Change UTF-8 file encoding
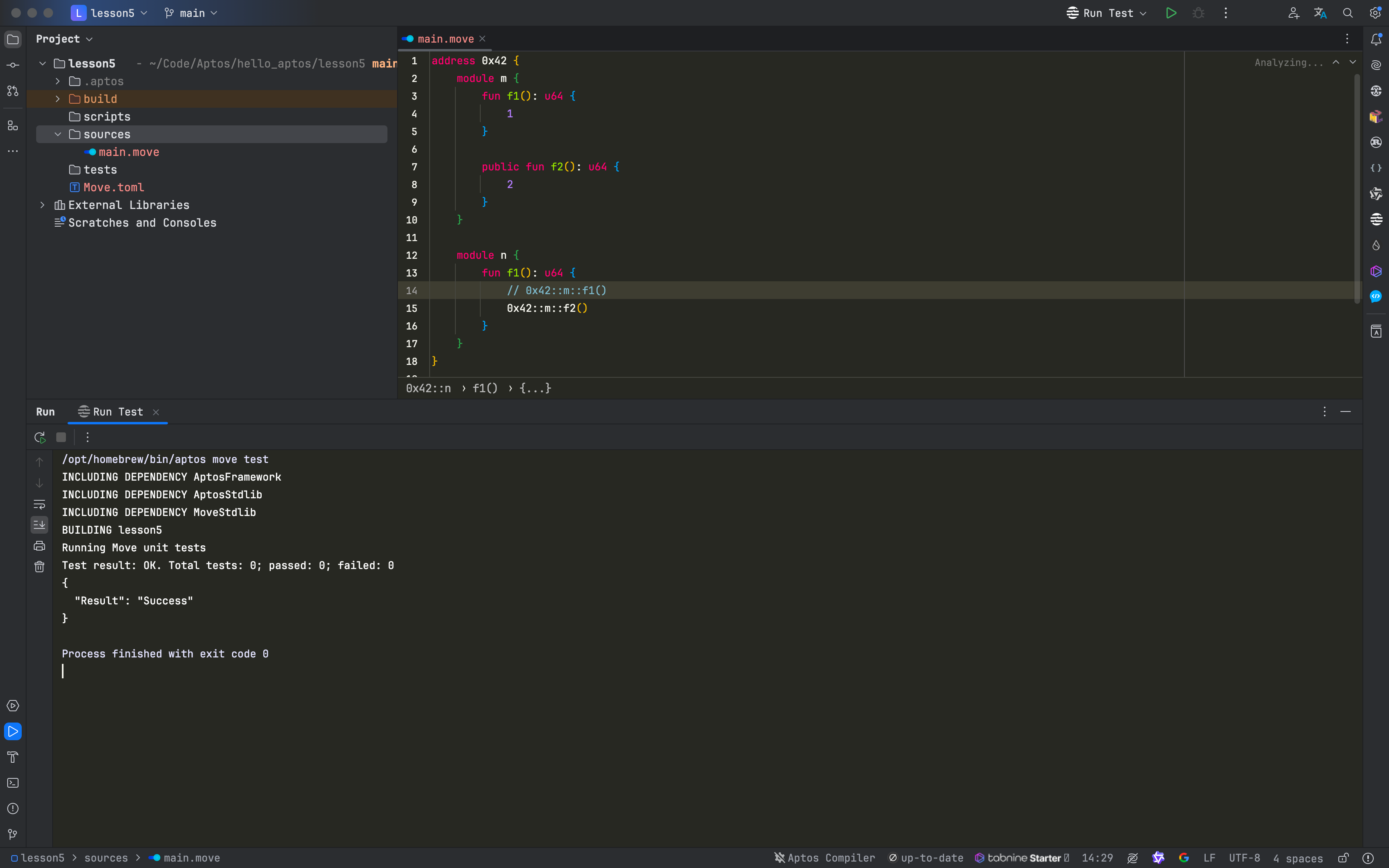Viewport: 1389px width, 868px height. click(x=1244, y=858)
